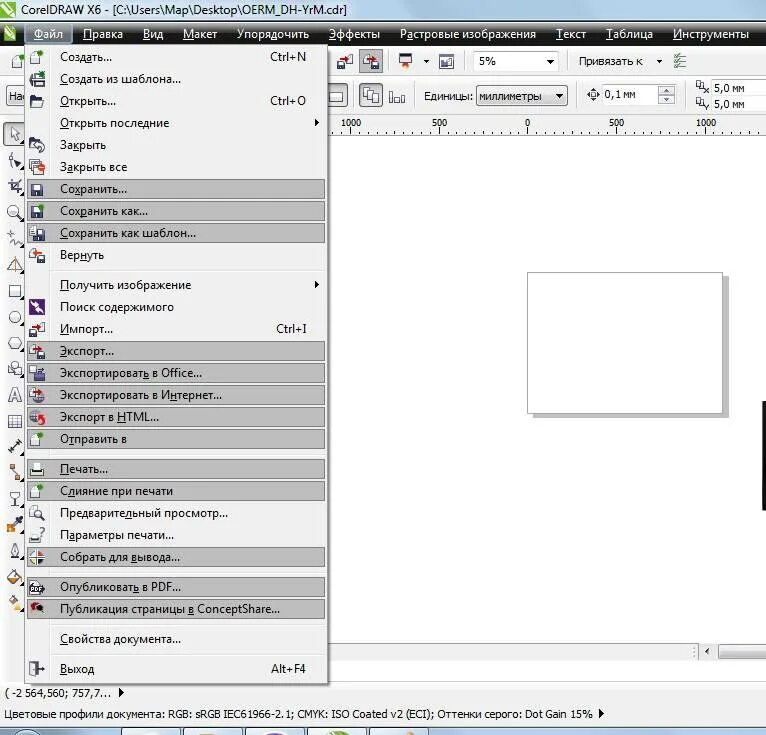Viewport: 766px width, 735px height.
Task: Choose Экспорт... menu entry
Action: (x=176, y=351)
